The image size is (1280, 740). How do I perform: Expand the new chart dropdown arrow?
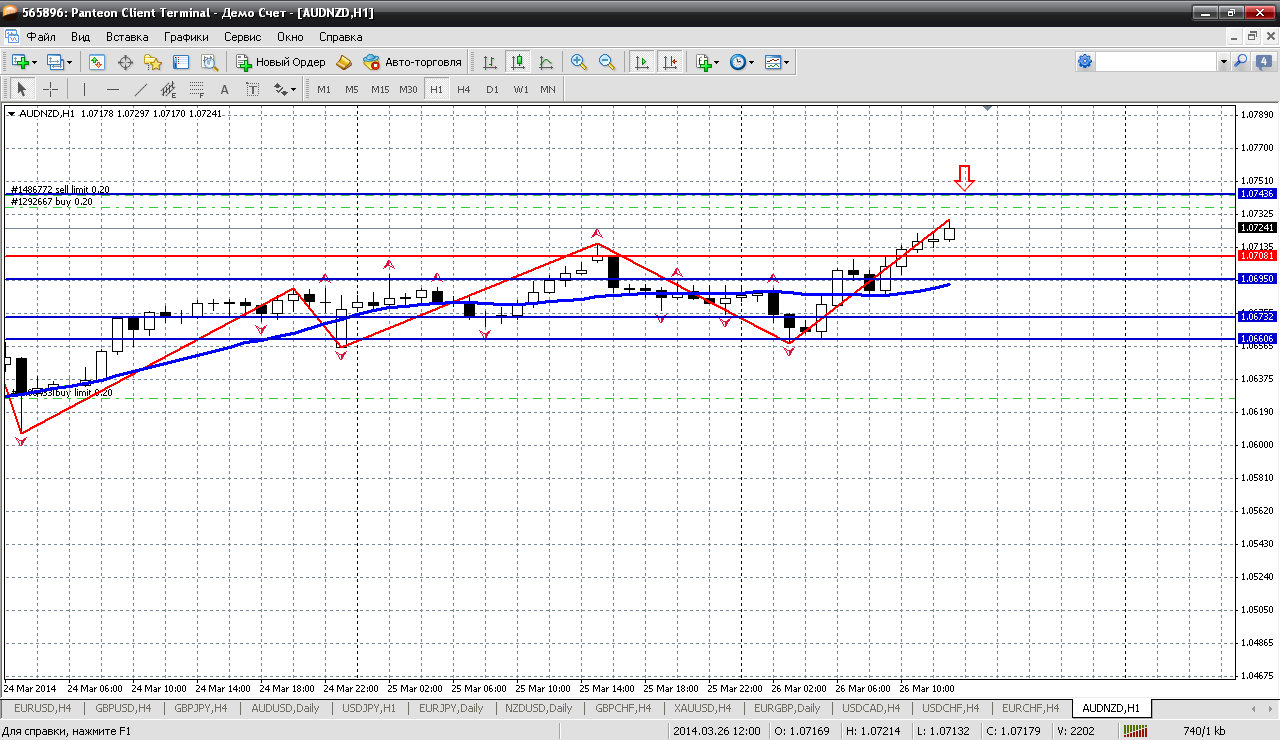(35, 62)
